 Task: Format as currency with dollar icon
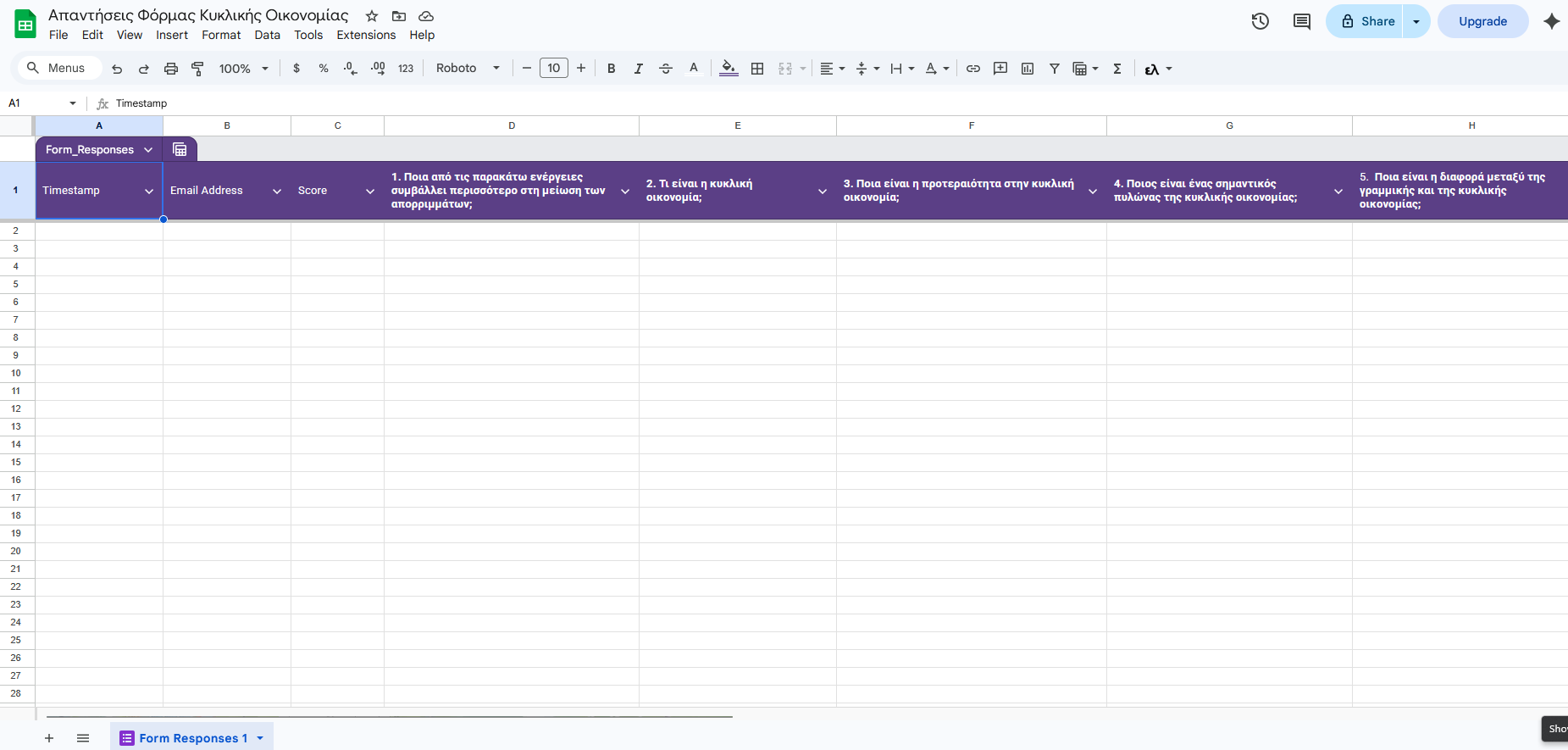[296, 69]
